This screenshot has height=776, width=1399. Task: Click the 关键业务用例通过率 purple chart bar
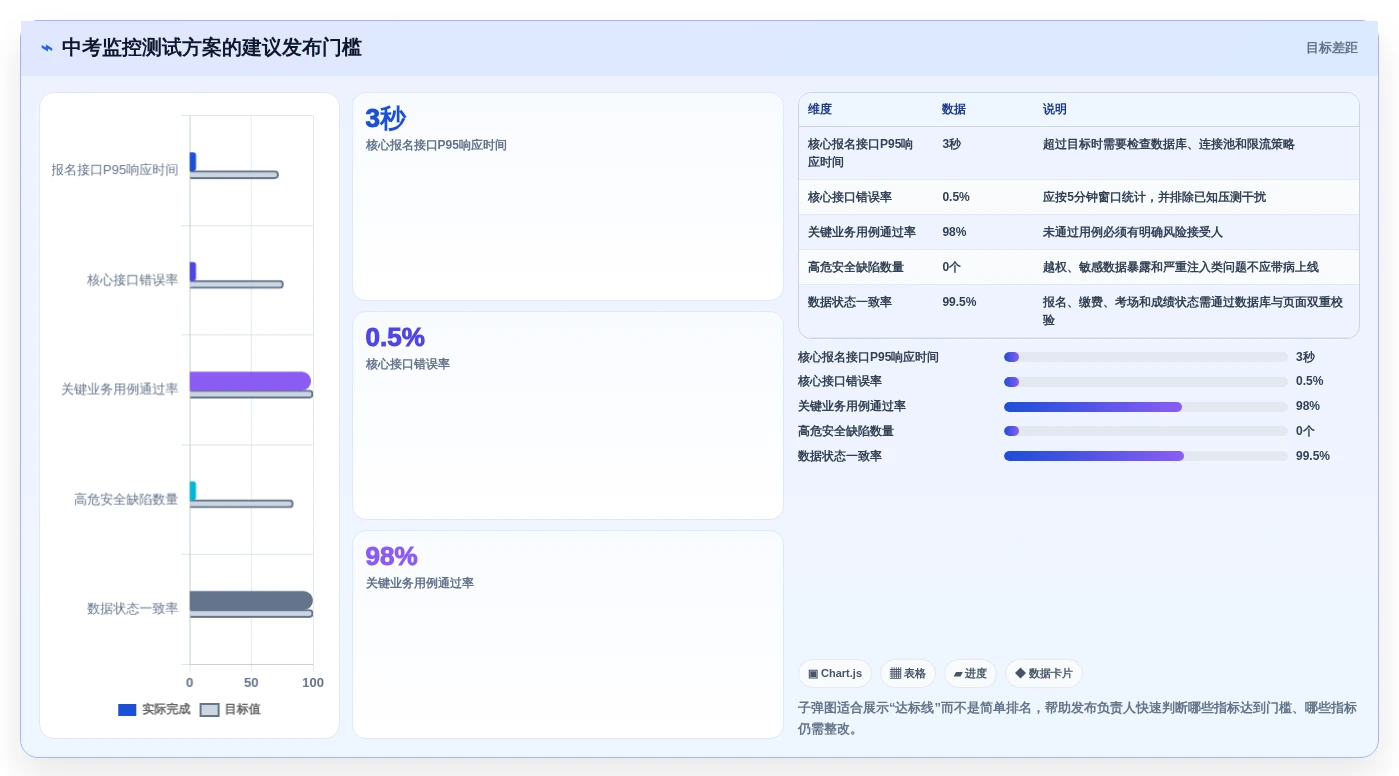(250, 381)
